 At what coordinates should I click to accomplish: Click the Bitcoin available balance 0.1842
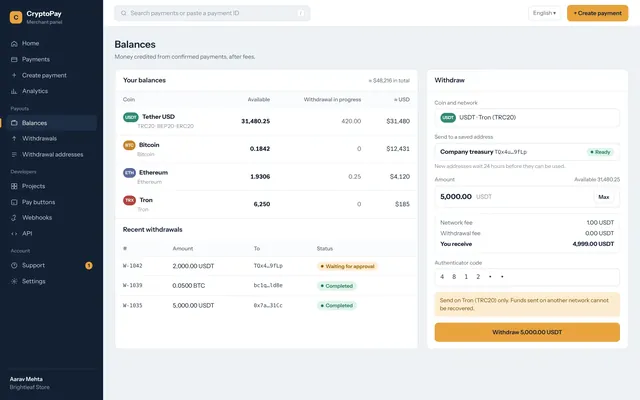click(260, 149)
